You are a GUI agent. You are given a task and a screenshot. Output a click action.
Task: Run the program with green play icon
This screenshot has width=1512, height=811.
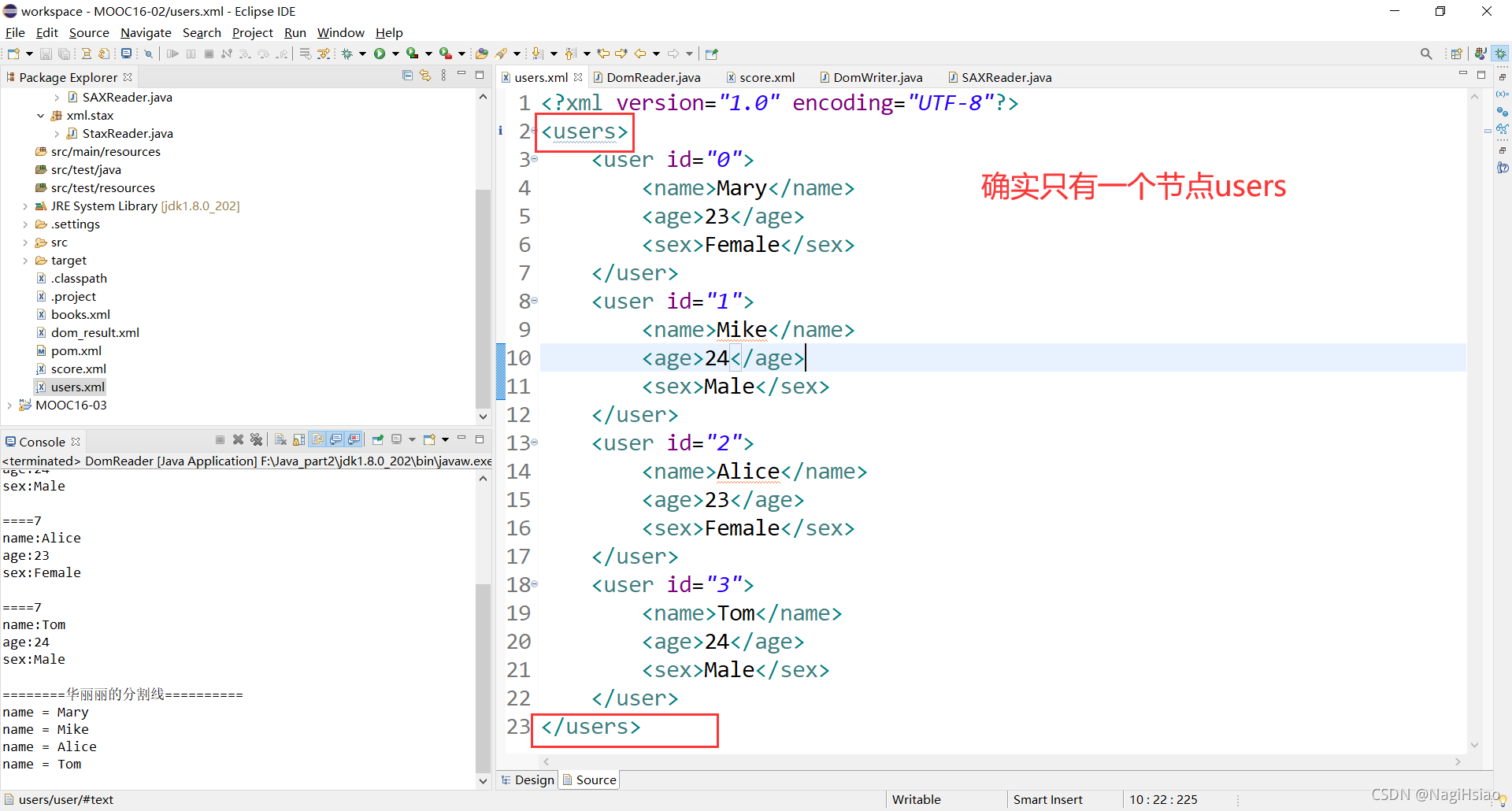380,54
